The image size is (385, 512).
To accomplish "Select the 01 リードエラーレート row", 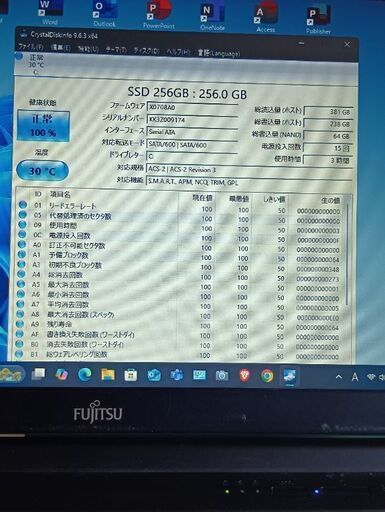I will (x=180, y=208).
